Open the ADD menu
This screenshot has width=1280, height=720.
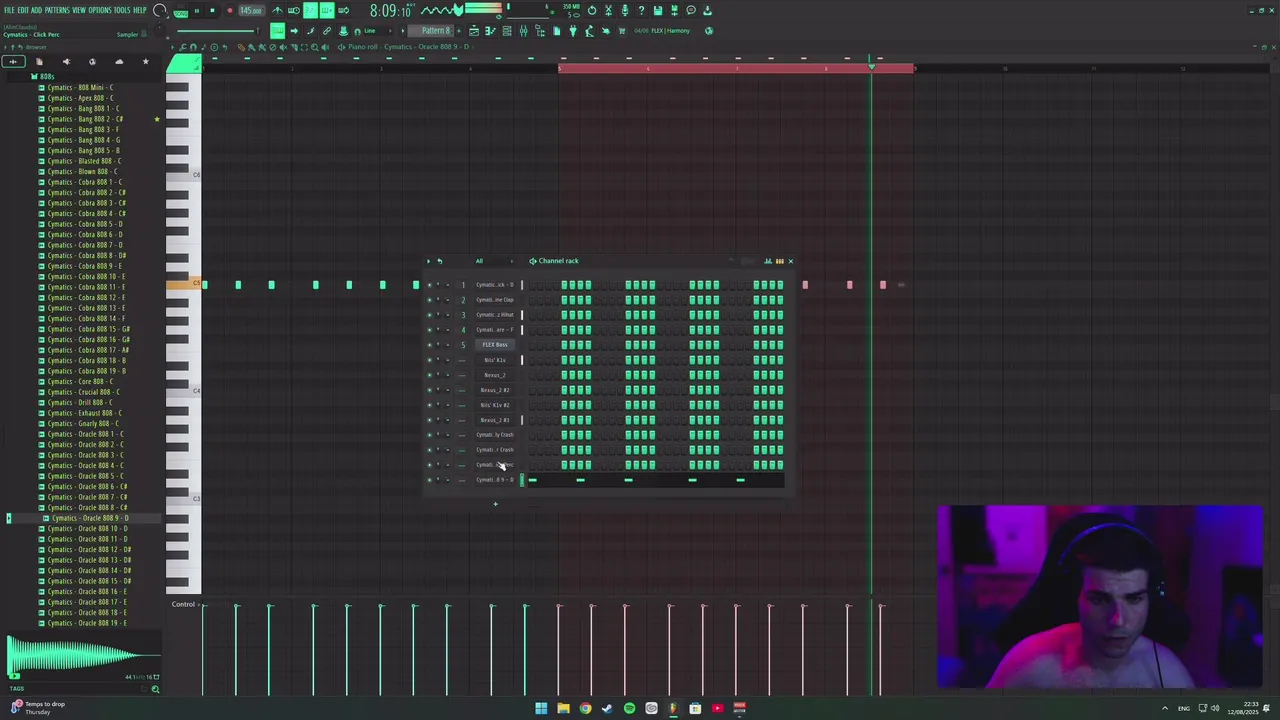pos(37,10)
